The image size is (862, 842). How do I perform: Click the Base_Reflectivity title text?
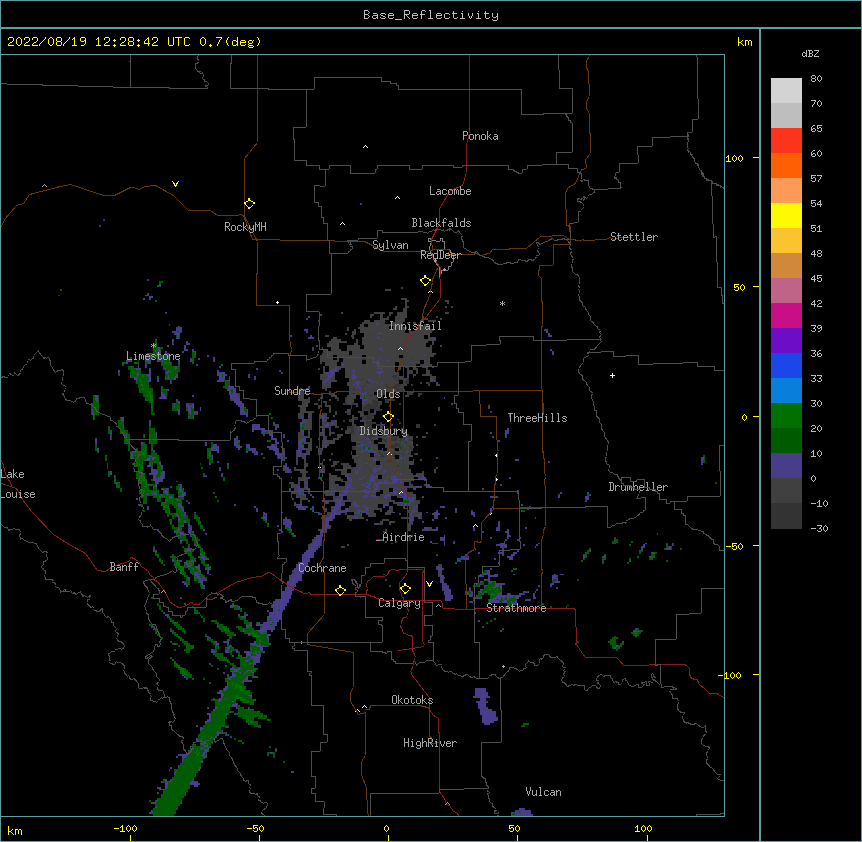click(431, 15)
